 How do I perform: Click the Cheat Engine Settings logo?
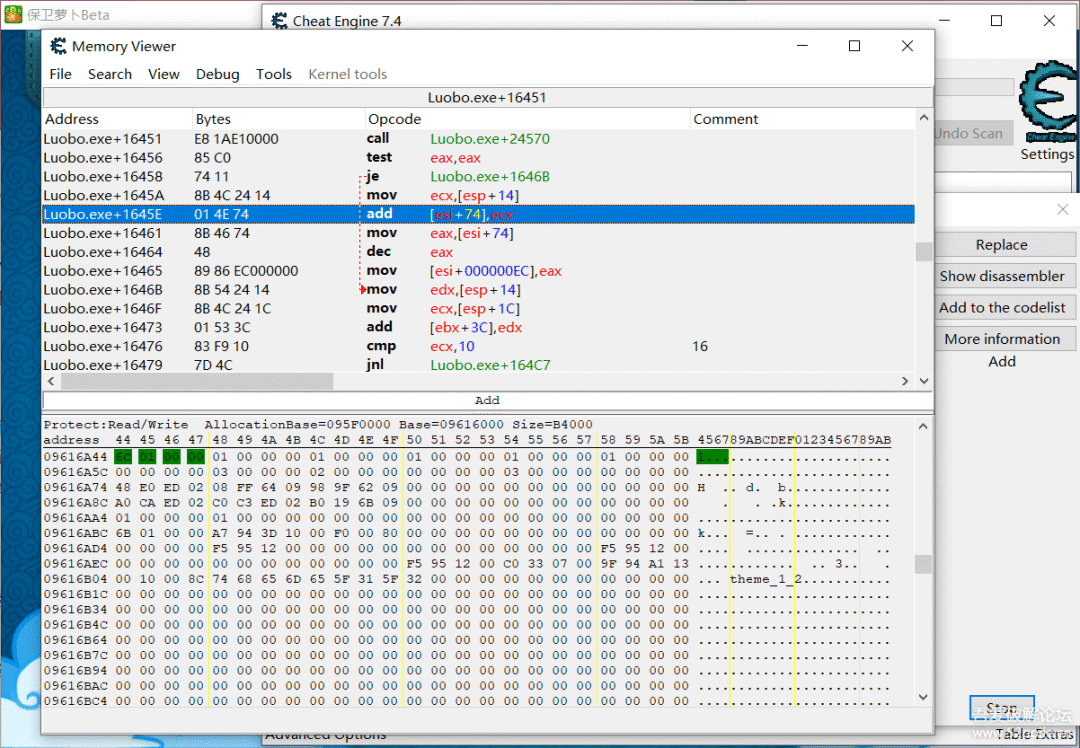pos(1048,101)
